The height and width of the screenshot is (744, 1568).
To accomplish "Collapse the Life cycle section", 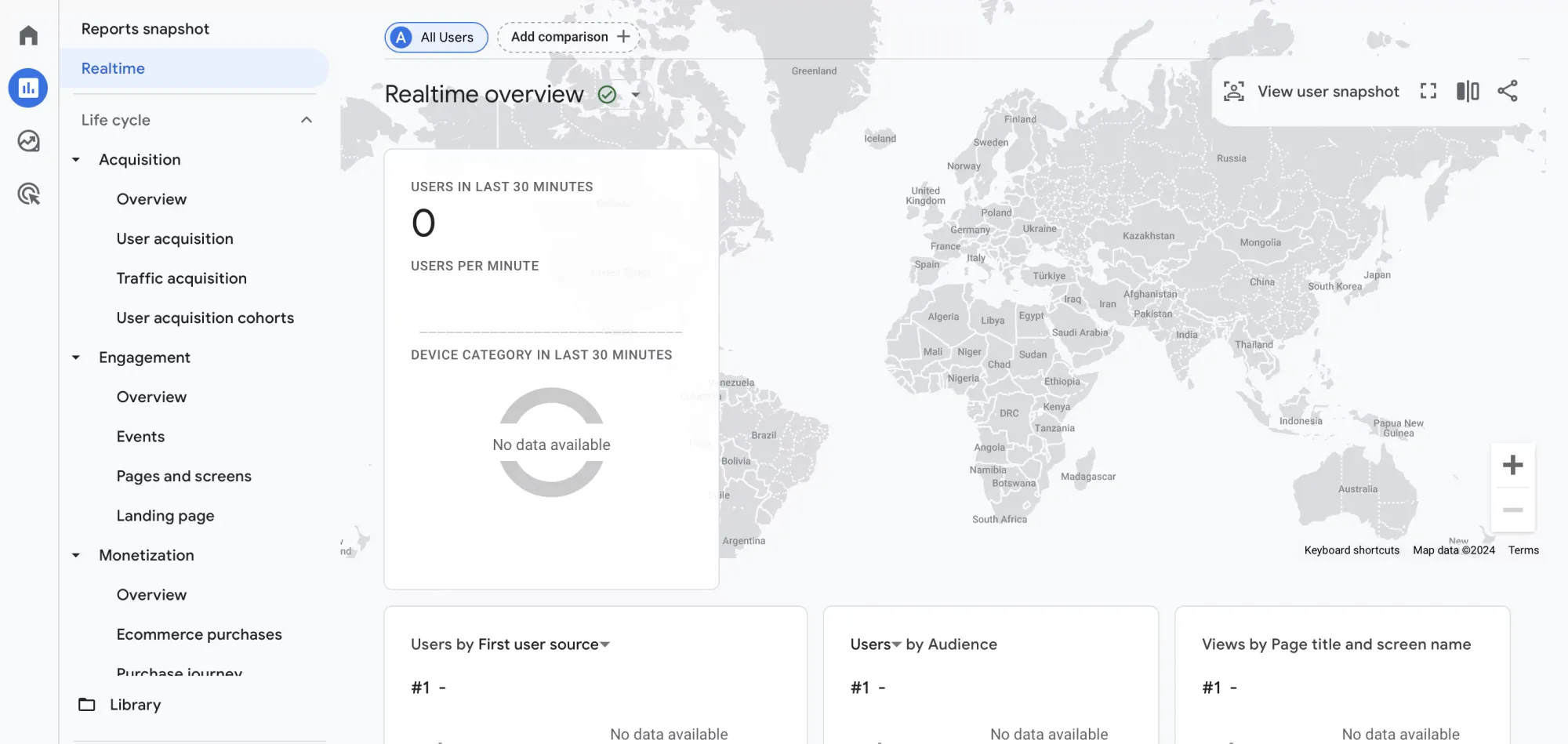I will [306, 120].
